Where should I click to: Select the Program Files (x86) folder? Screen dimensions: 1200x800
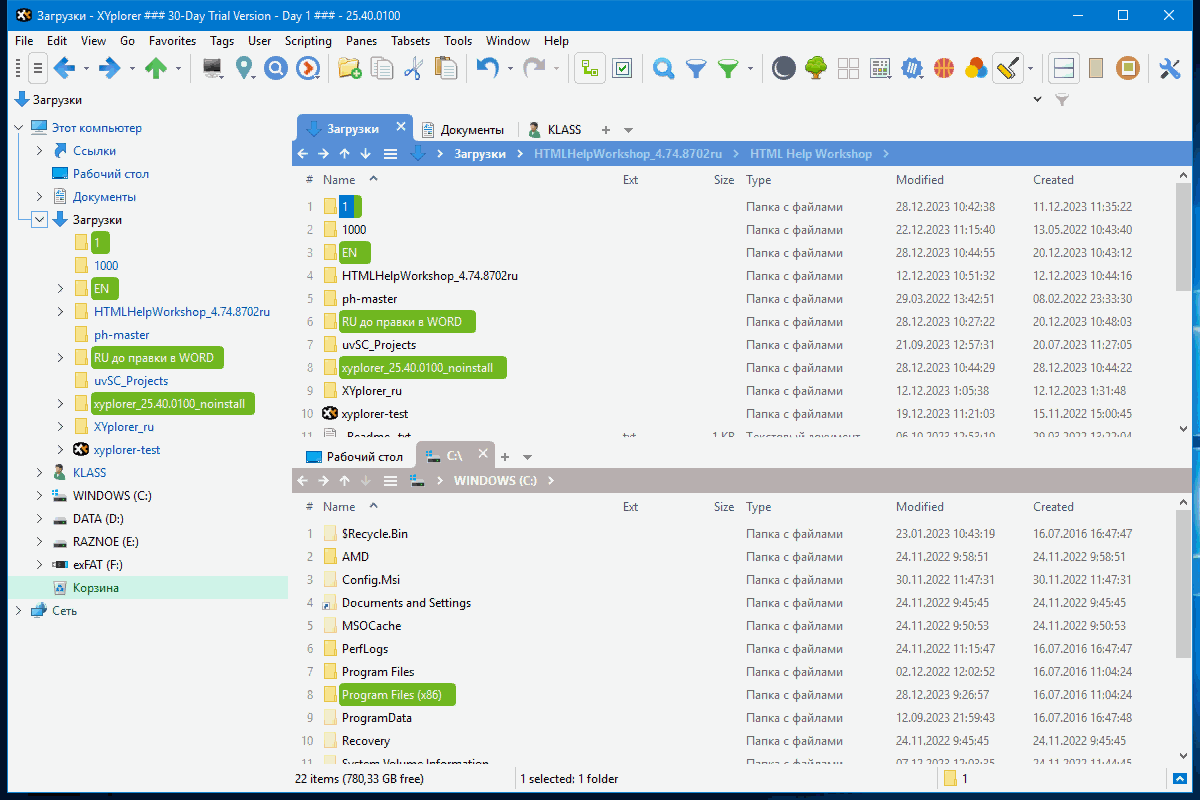tap(398, 695)
